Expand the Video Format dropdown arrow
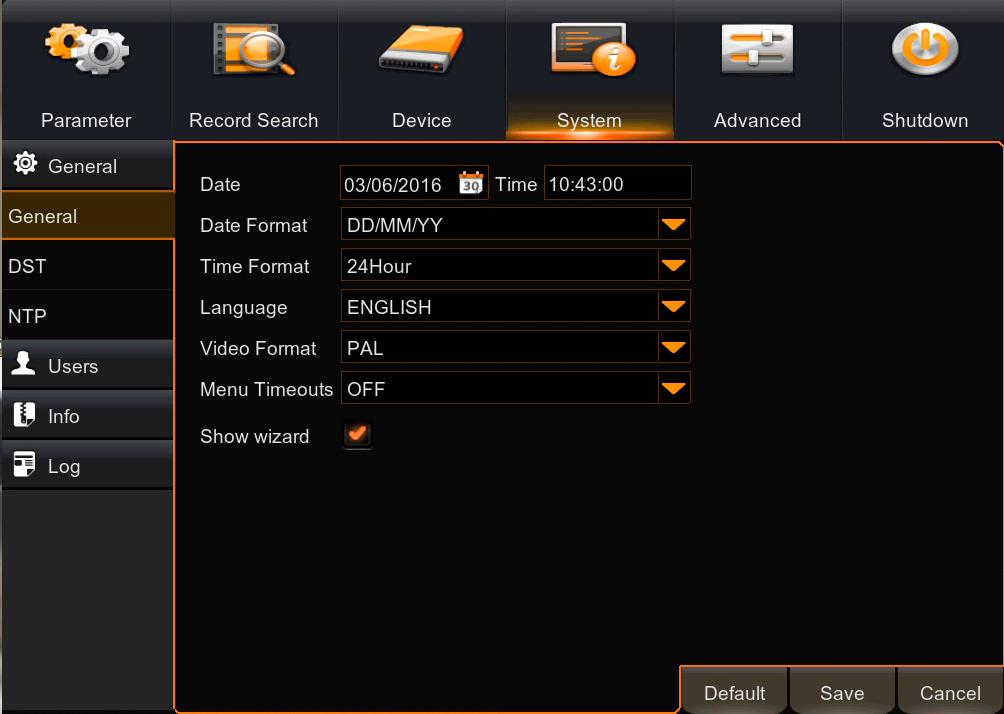The image size is (1004, 714). pyautogui.click(x=674, y=347)
